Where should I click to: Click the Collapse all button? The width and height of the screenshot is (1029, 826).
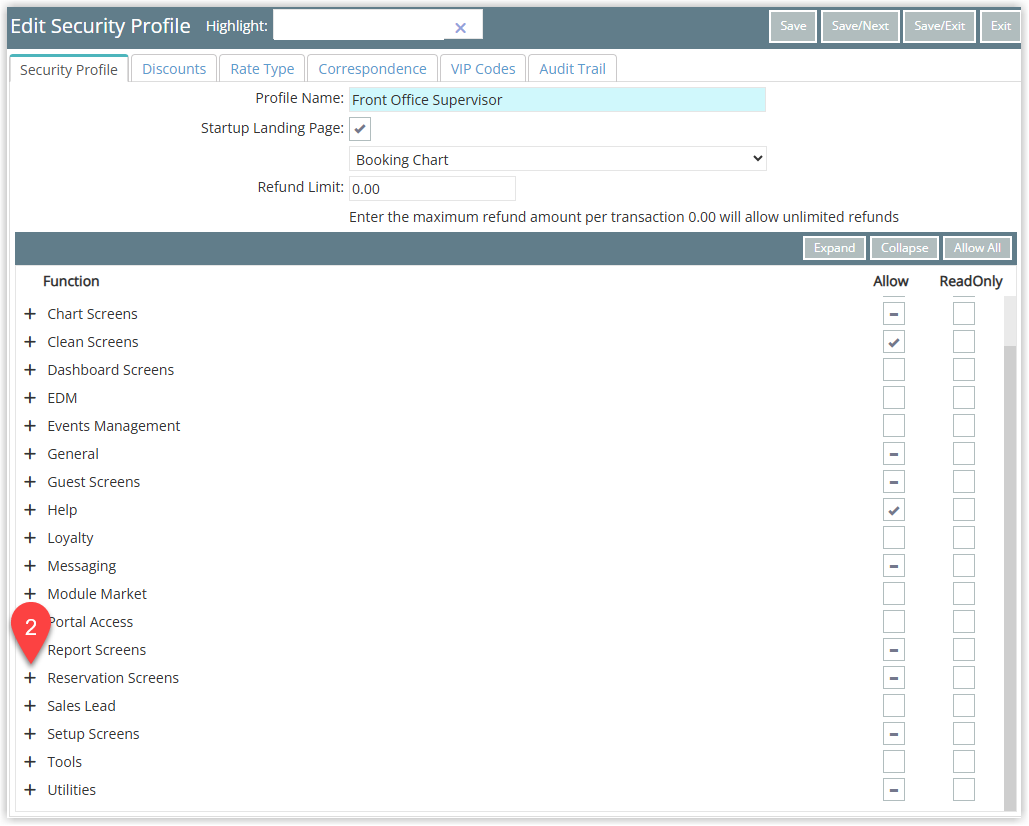pos(904,248)
